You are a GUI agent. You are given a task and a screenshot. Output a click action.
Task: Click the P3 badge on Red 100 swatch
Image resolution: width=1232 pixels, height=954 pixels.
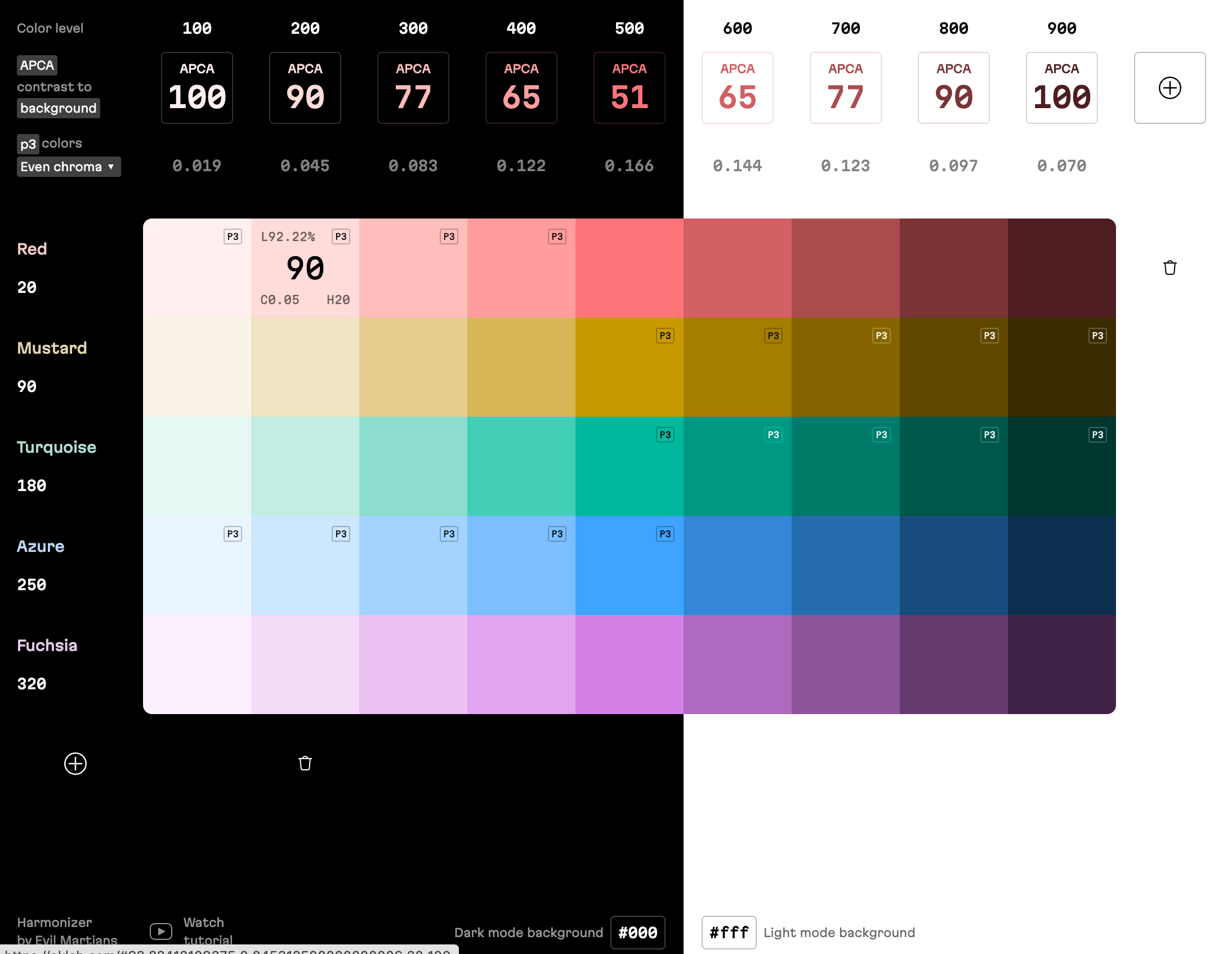(233, 237)
